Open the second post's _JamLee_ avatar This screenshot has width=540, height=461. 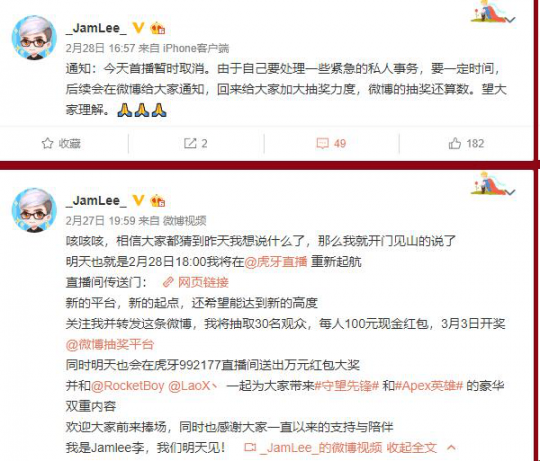[x=34, y=210]
